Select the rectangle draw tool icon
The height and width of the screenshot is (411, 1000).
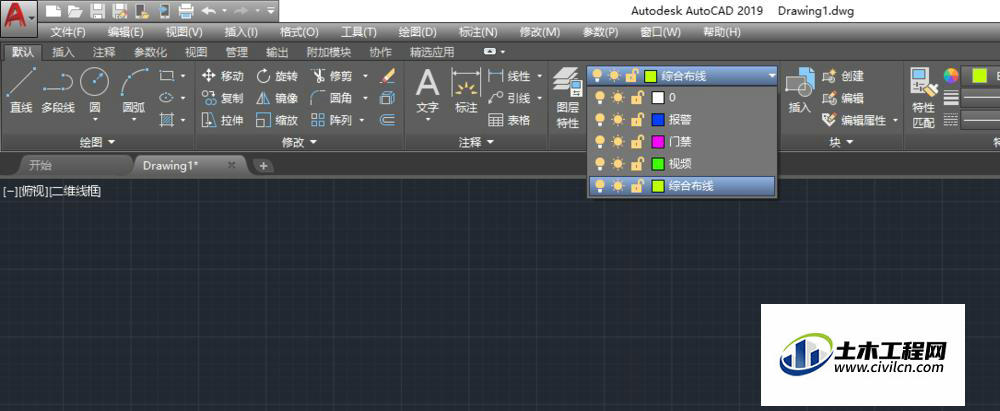coord(166,76)
